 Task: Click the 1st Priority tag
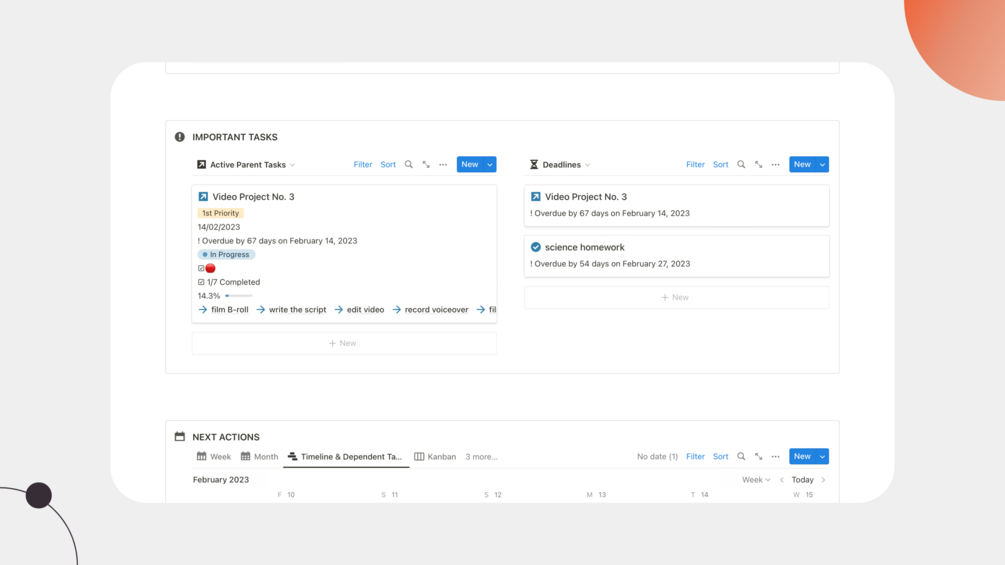click(x=220, y=213)
